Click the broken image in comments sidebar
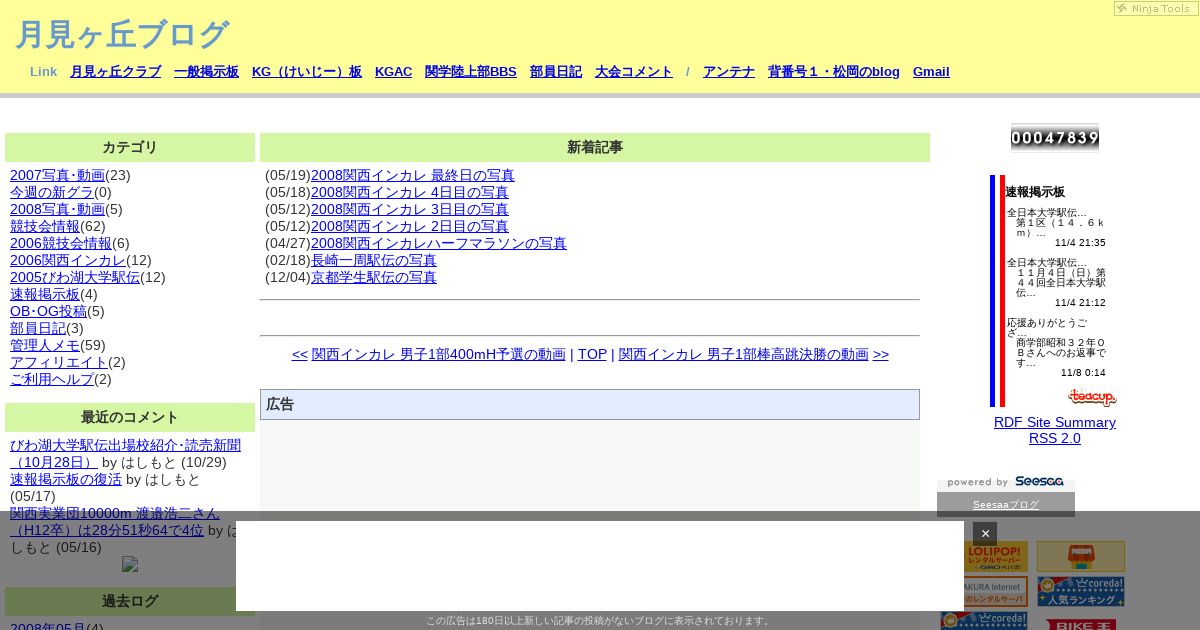1200x630 pixels. point(130,564)
